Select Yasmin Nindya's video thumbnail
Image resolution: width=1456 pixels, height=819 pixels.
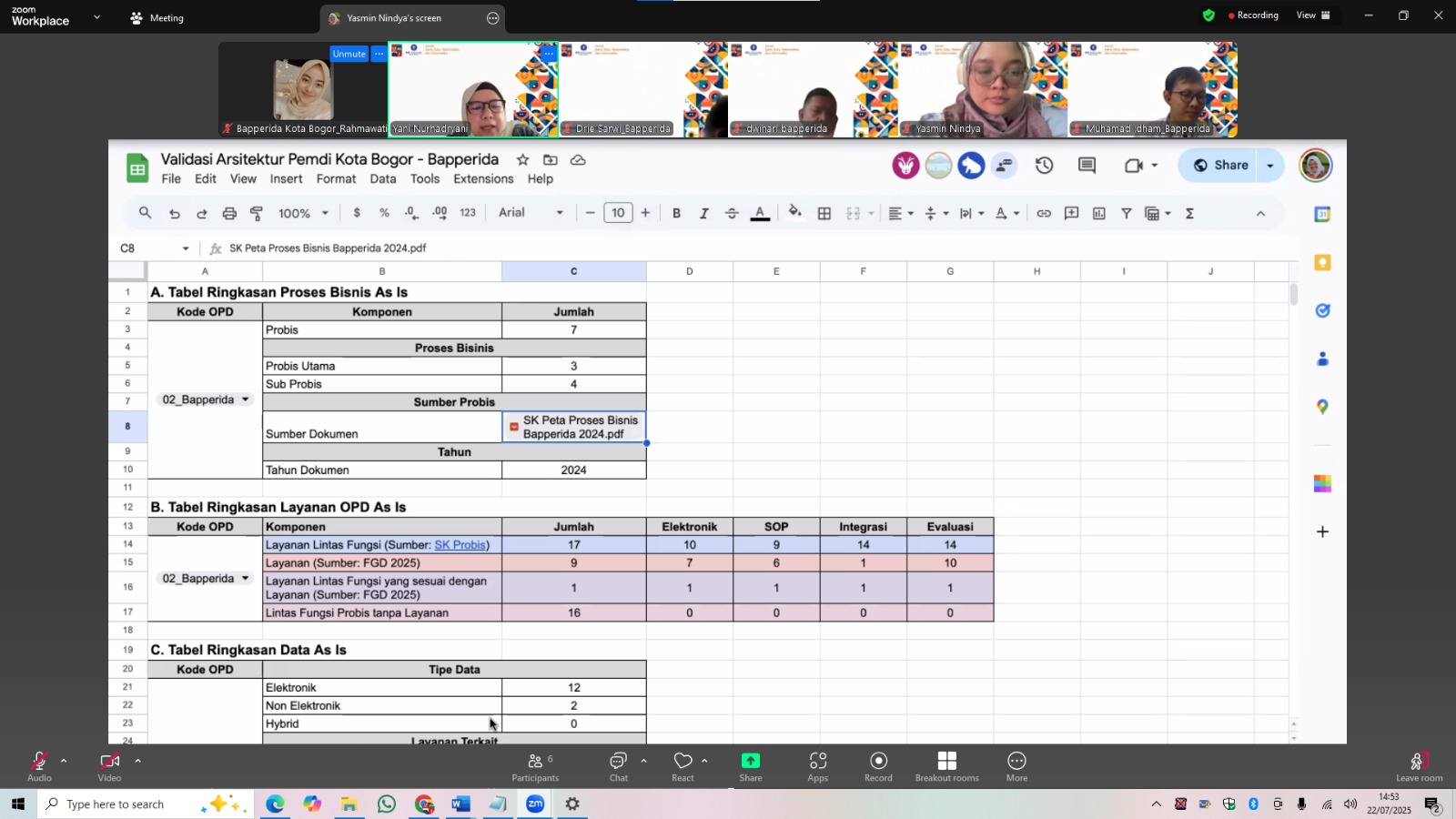point(984,89)
